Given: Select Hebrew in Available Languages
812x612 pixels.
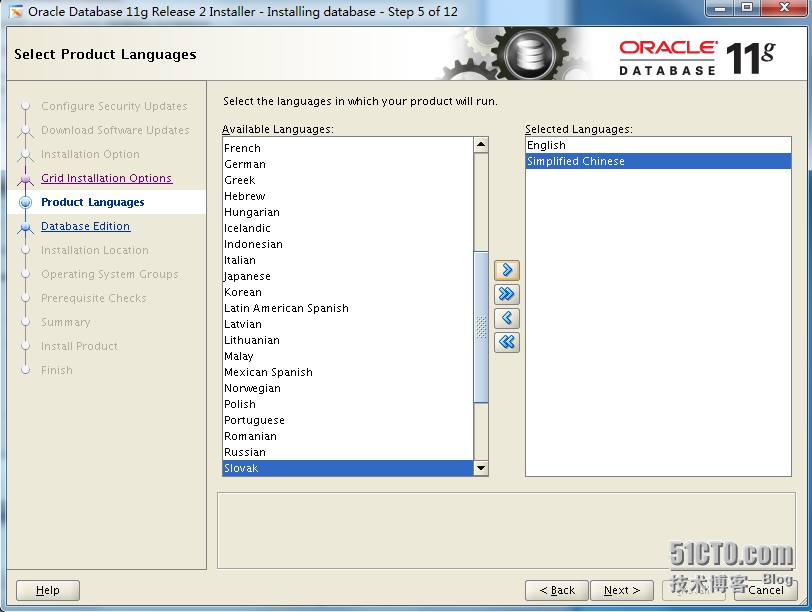Looking at the screenshot, I should (347, 196).
